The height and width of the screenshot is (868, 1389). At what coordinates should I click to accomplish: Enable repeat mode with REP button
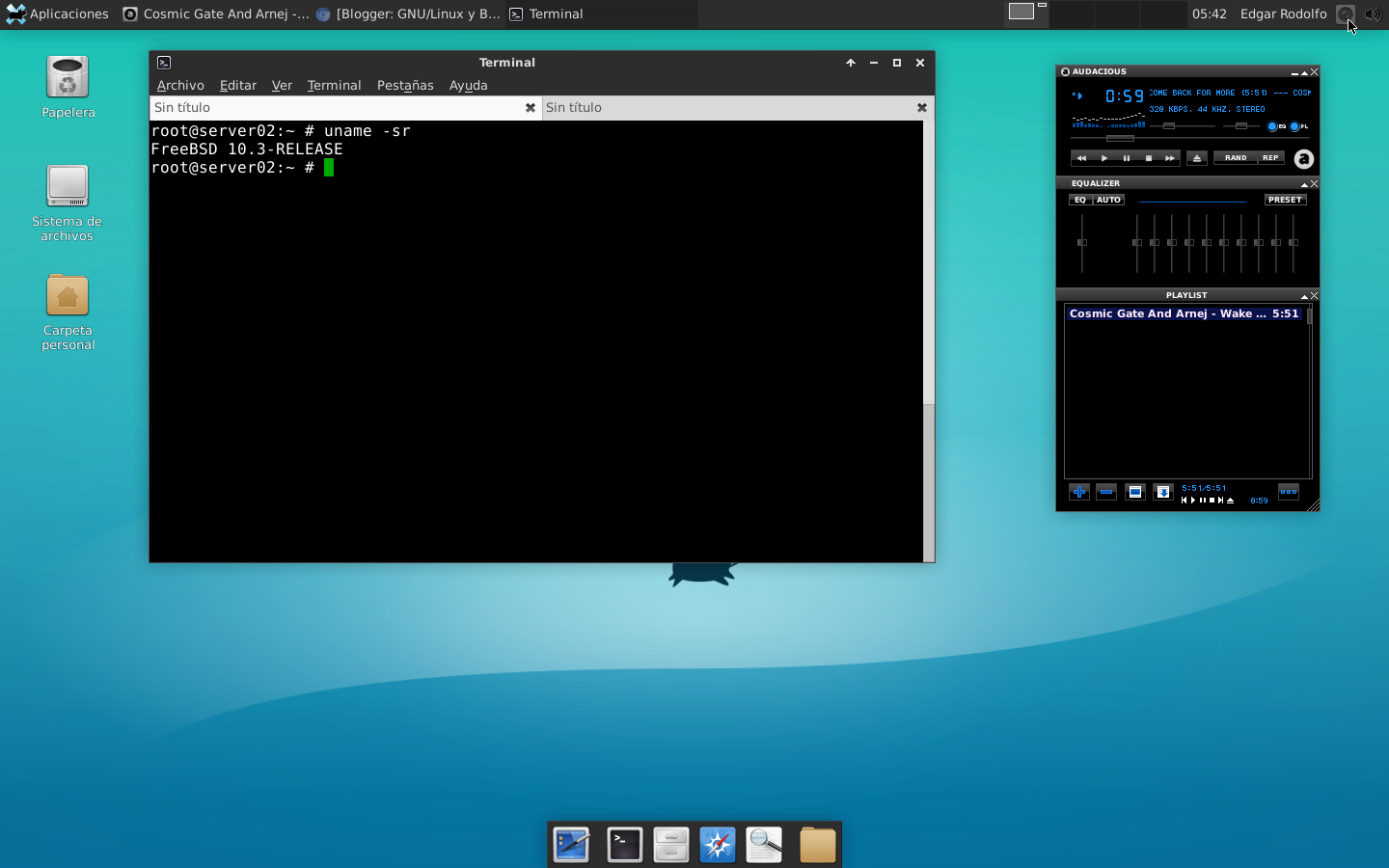(1271, 158)
